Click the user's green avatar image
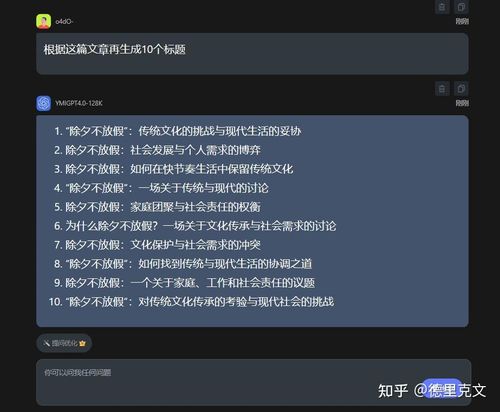500x412 pixels. tap(43, 21)
